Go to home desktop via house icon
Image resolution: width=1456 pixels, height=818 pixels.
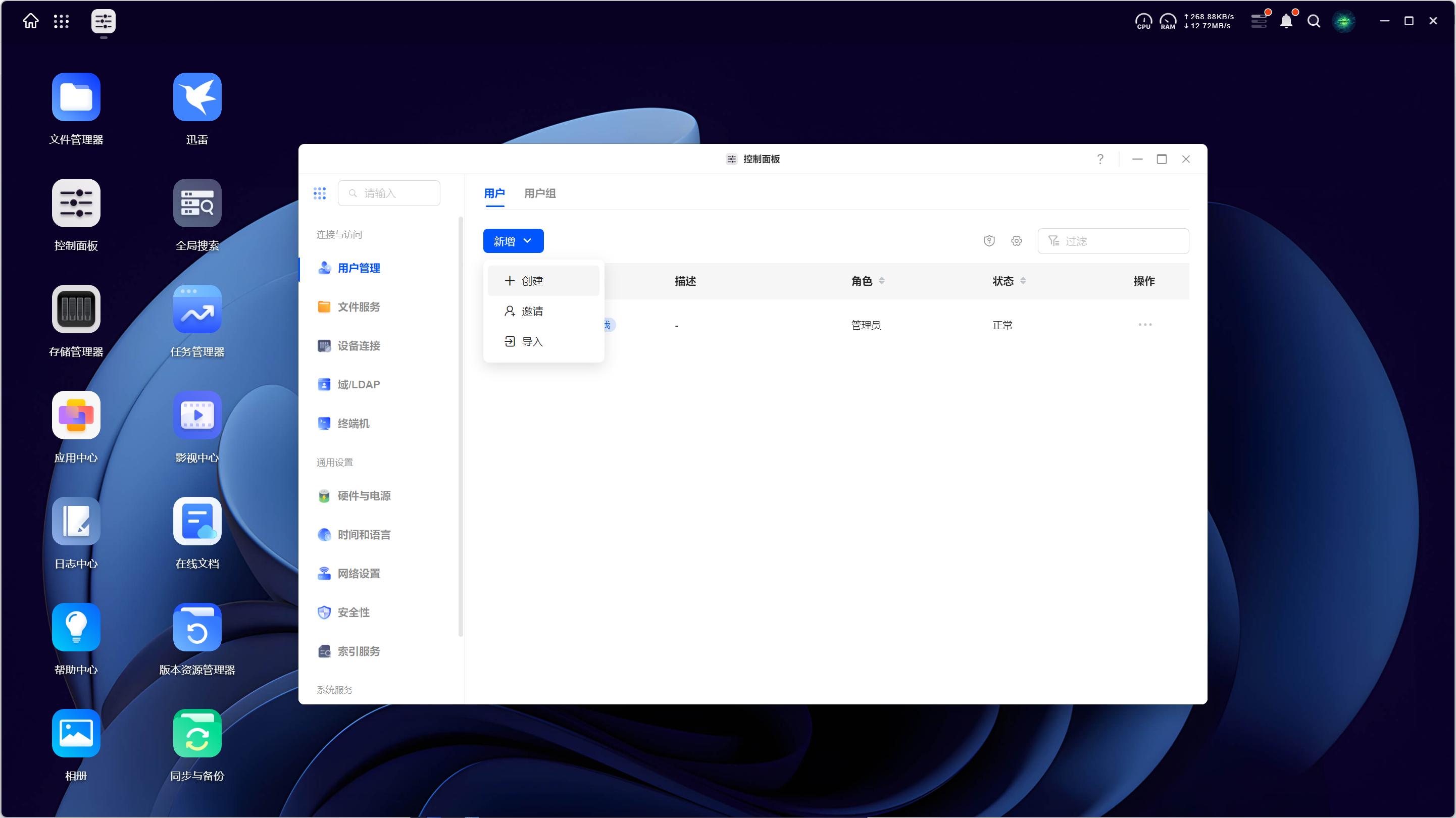tap(30, 21)
